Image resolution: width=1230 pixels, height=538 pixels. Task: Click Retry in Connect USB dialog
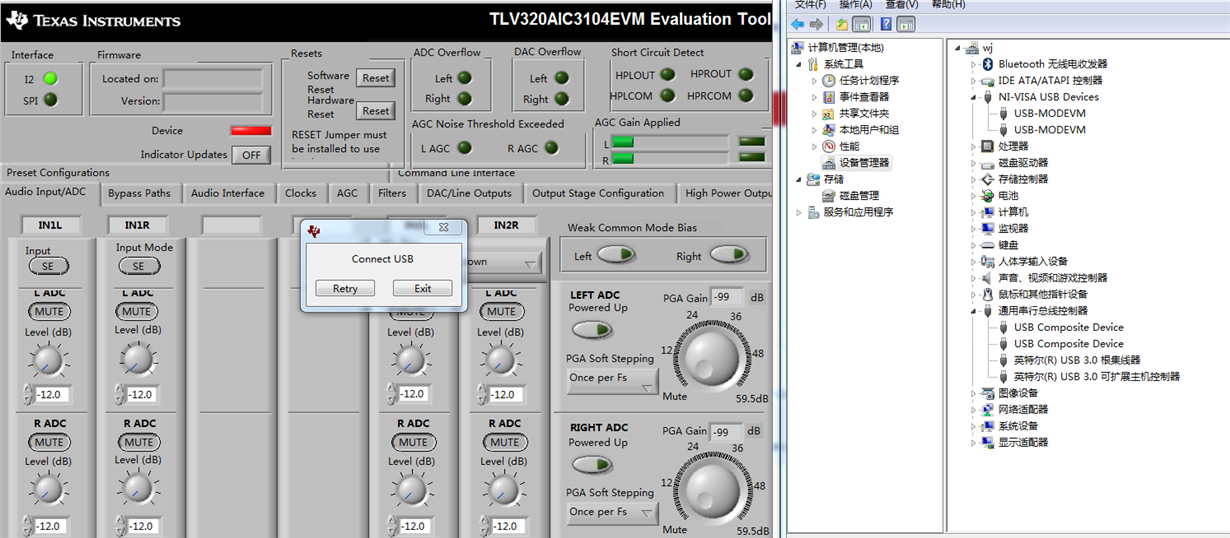pyautogui.click(x=345, y=288)
